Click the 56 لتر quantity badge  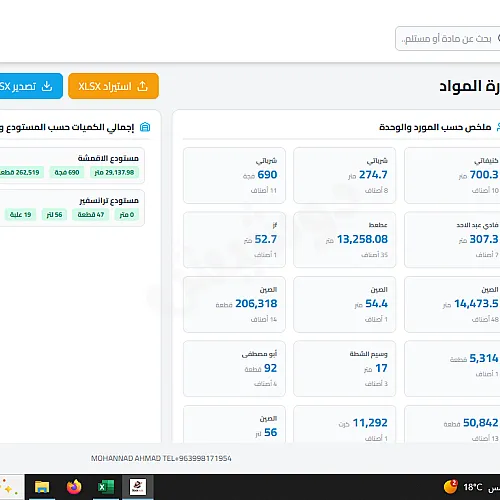[54, 215]
